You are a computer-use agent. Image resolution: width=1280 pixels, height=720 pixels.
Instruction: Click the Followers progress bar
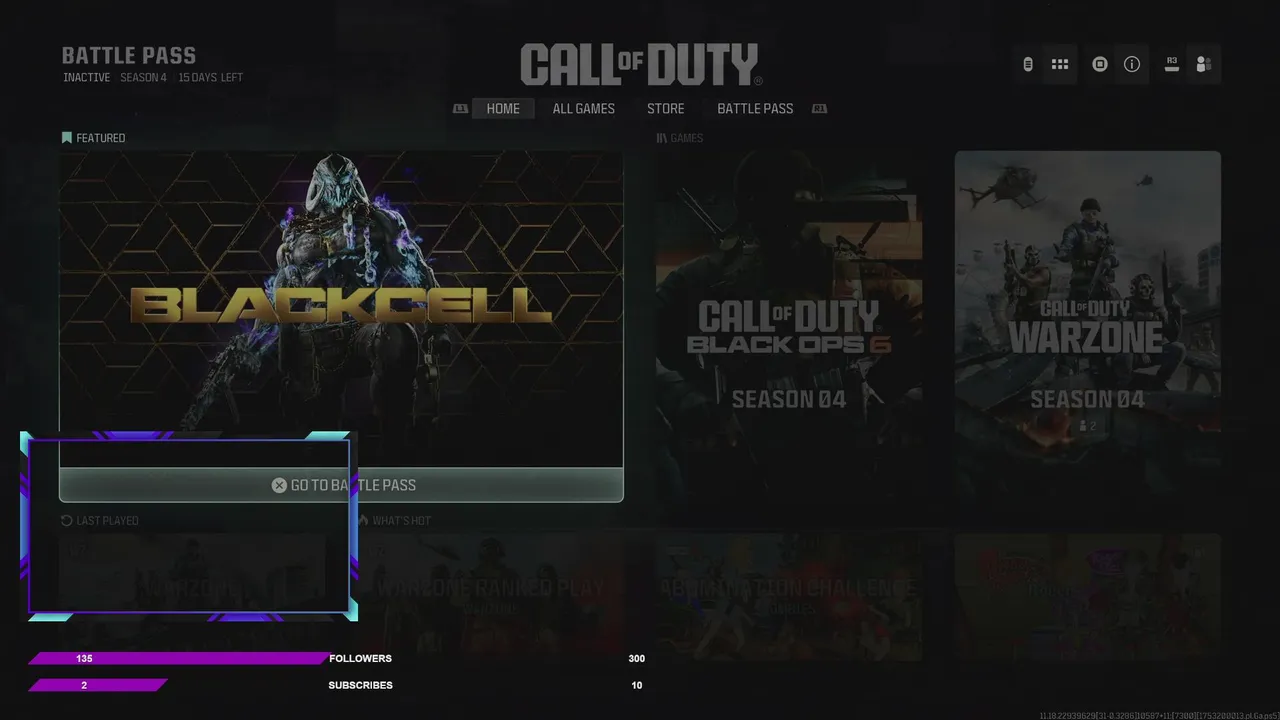(178, 658)
